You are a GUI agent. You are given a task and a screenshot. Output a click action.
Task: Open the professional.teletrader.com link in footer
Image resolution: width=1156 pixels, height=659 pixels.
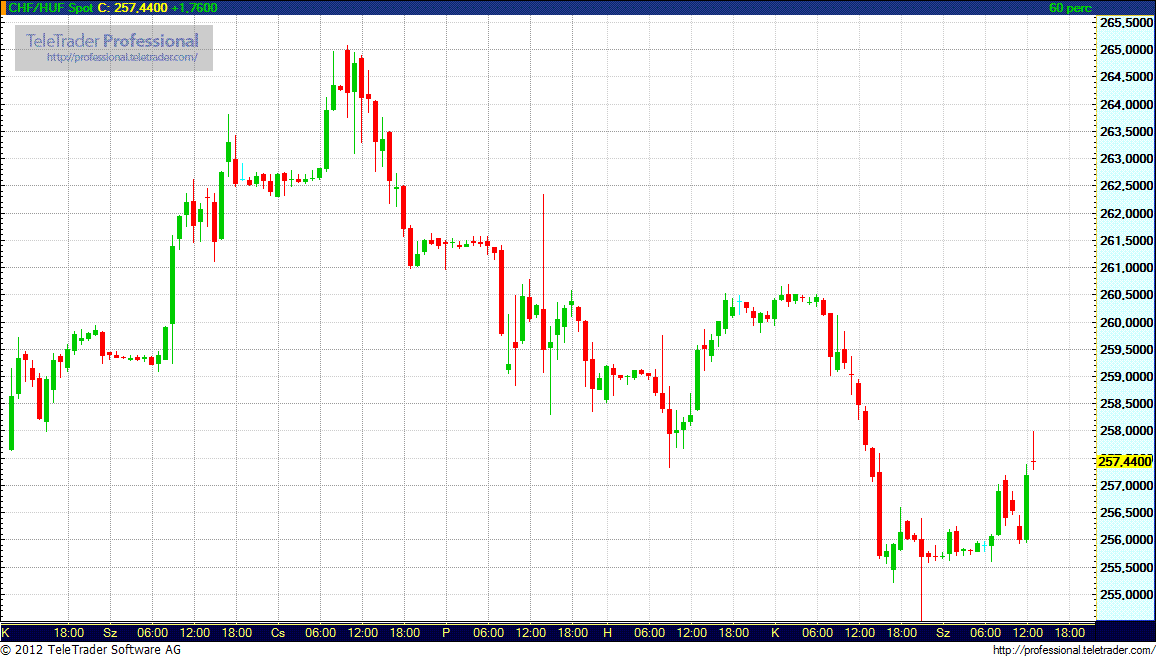[1073, 650]
